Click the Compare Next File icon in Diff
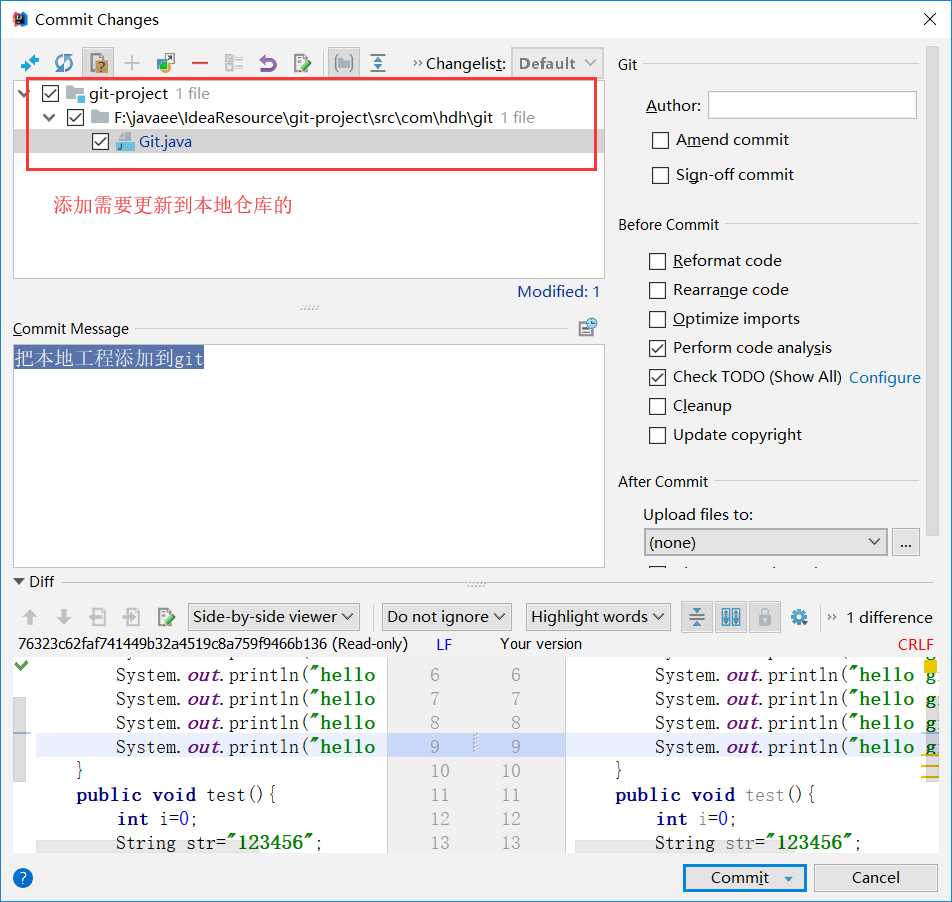This screenshot has height=902, width=952. [x=132, y=617]
